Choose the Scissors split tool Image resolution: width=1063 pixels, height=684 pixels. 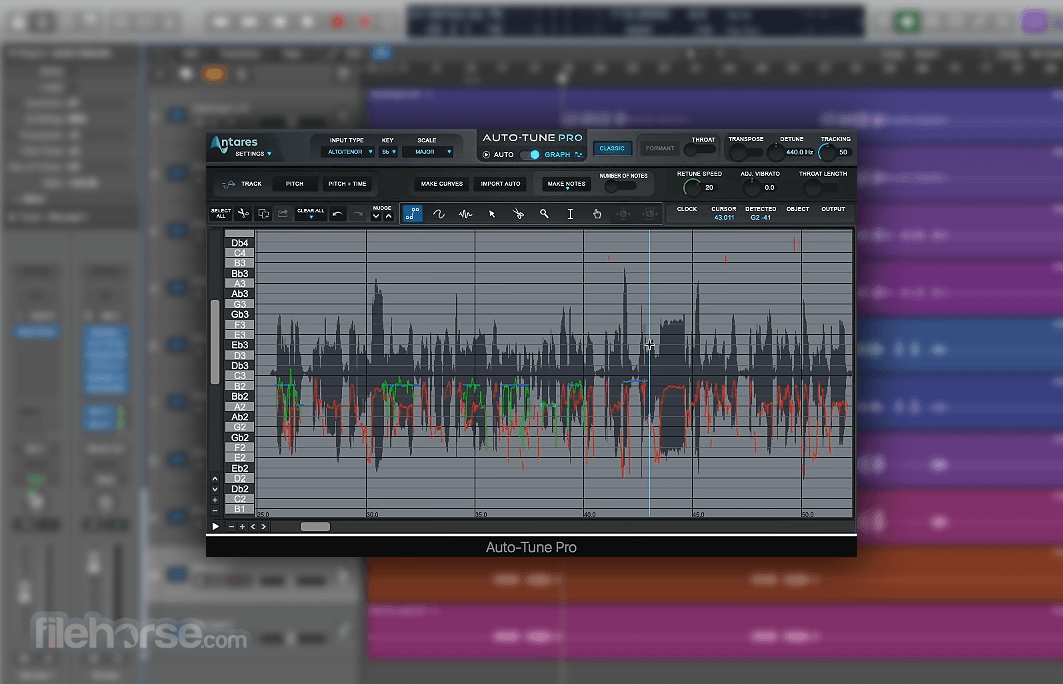click(x=518, y=214)
